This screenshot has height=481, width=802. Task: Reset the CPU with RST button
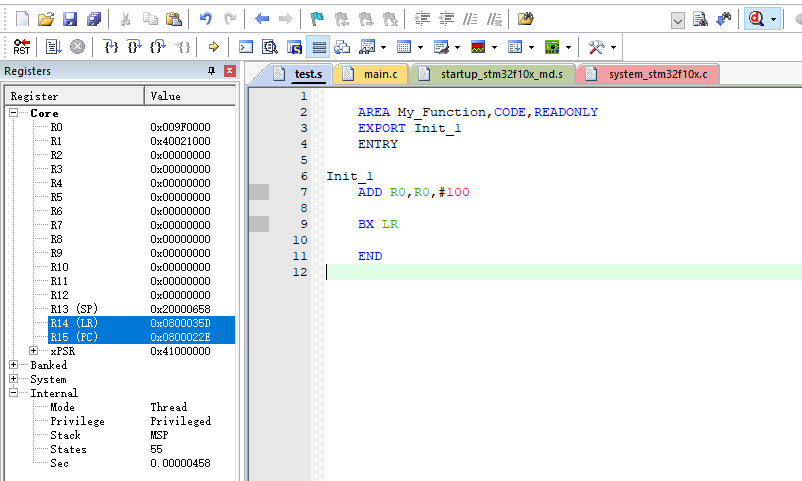click(x=21, y=47)
